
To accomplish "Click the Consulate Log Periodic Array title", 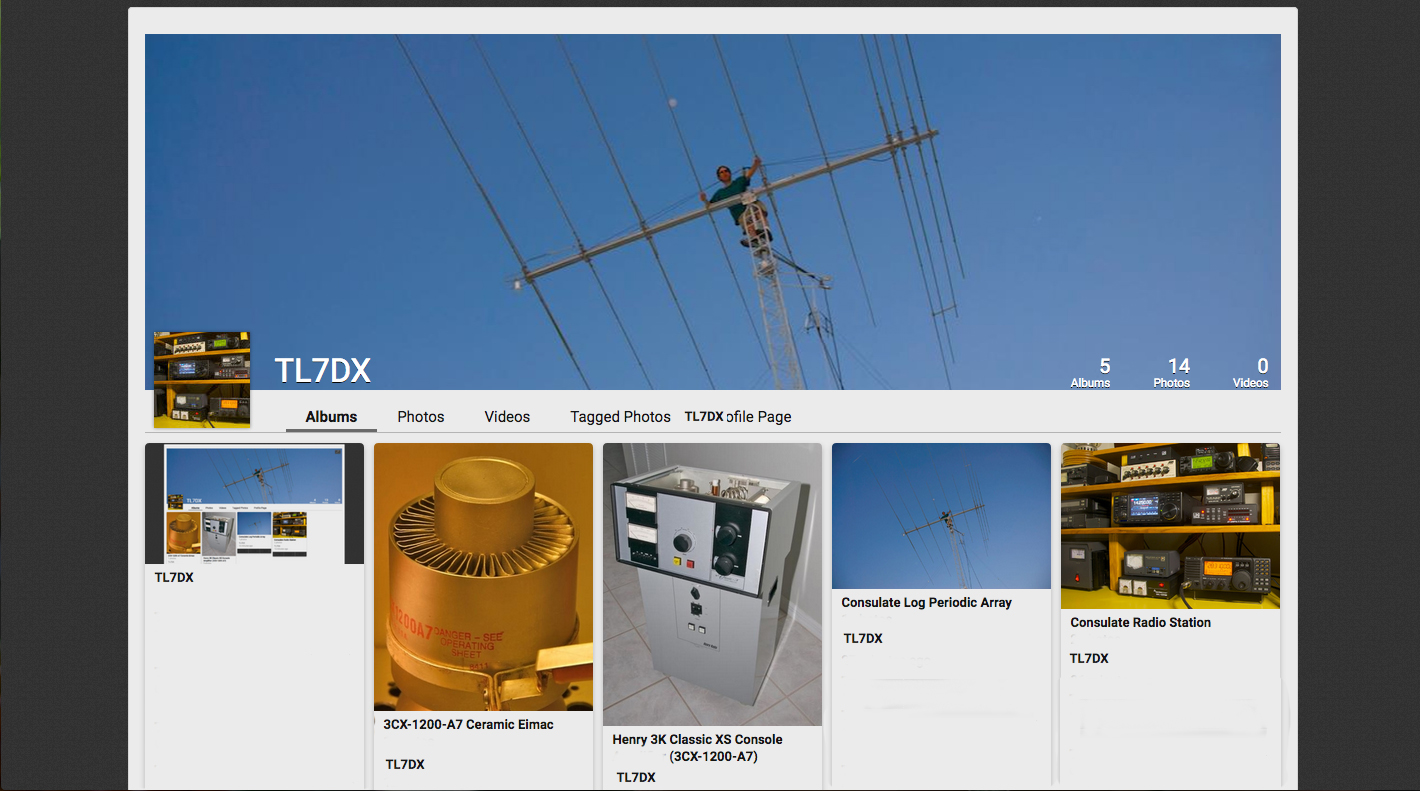I will (x=926, y=603).
